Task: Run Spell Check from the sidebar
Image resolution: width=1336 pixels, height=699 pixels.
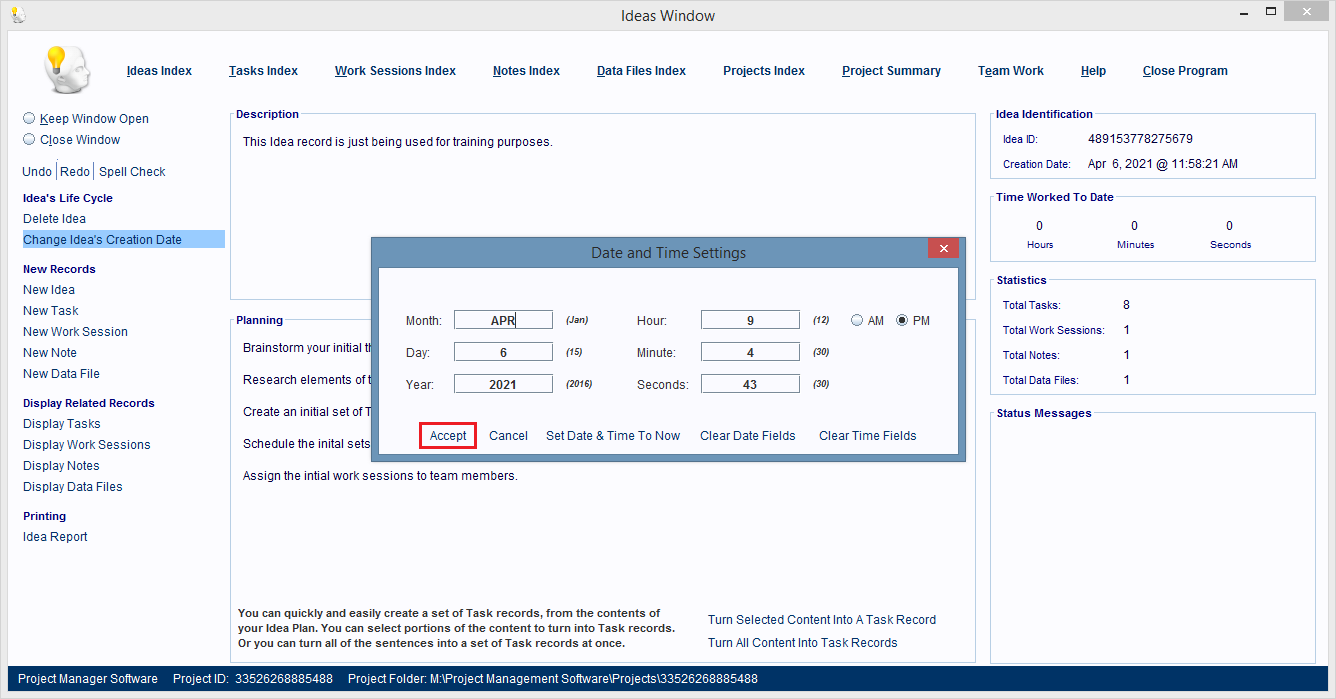Action: (132, 171)
